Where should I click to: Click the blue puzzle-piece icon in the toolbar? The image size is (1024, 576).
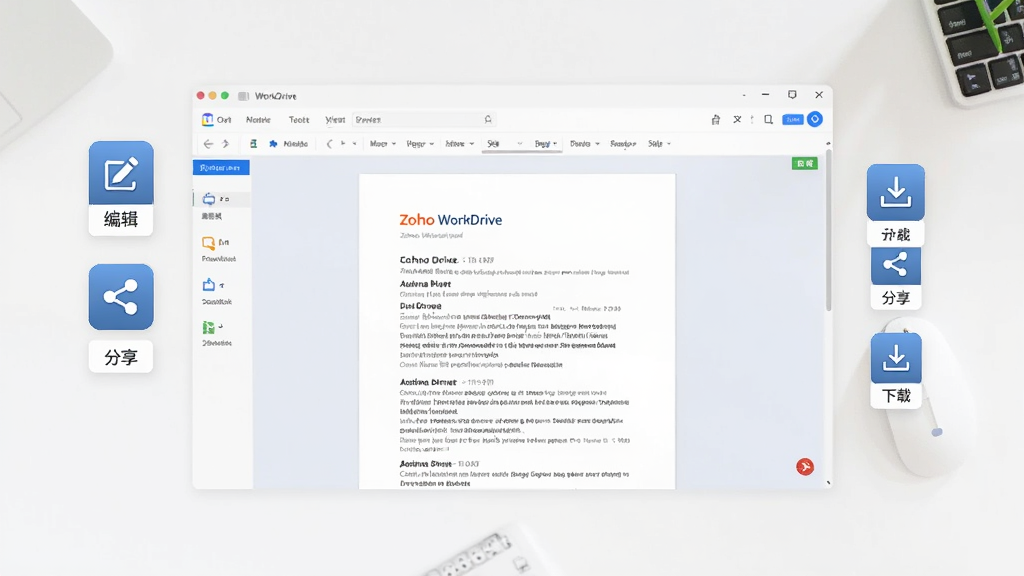273,144
